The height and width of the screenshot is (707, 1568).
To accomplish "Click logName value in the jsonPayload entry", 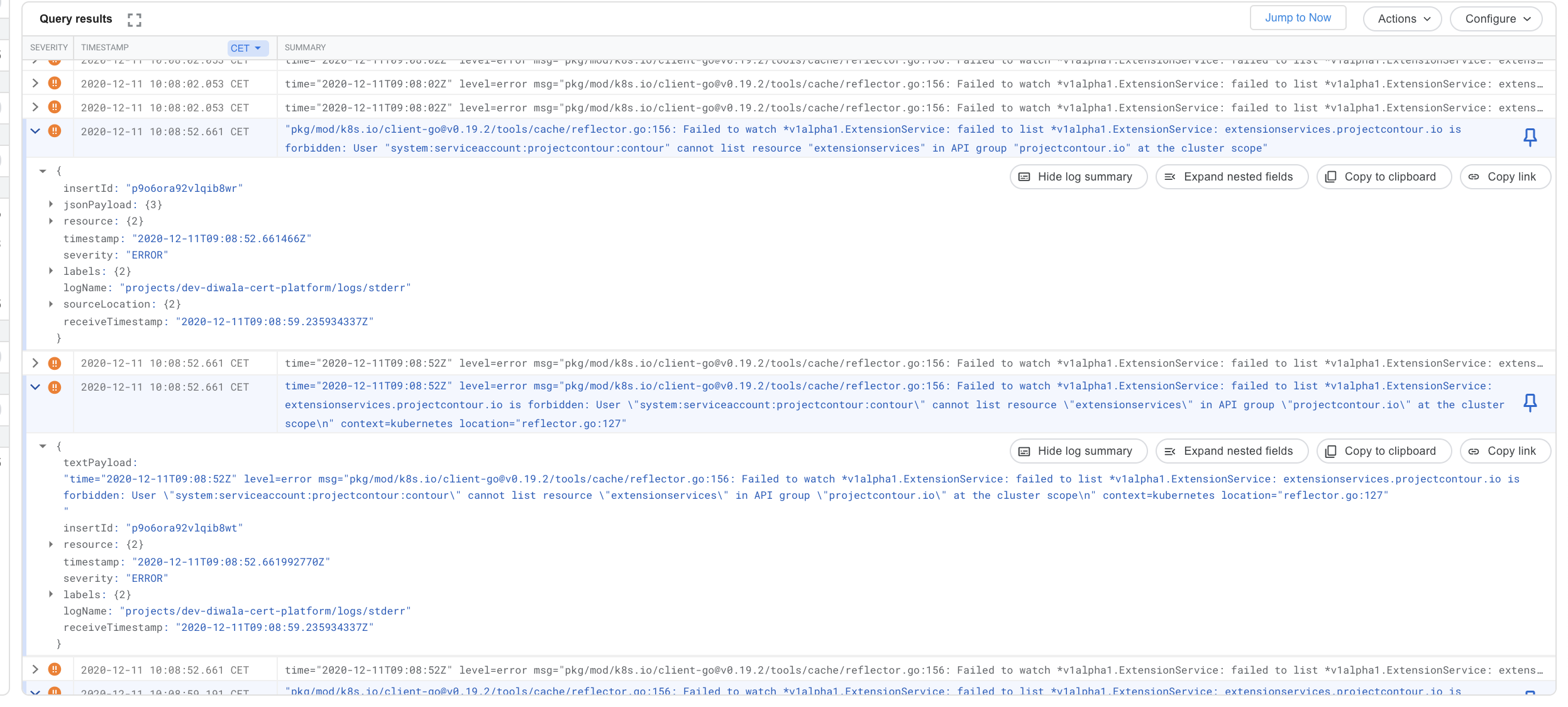I will pos(265,287).
